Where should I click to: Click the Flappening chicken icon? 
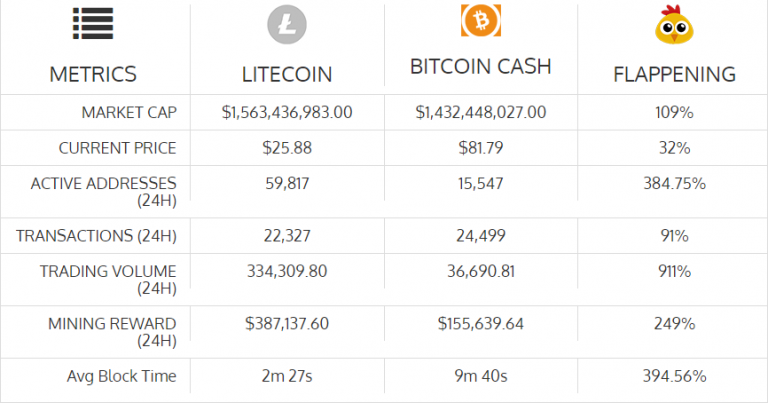pos(674,25)
